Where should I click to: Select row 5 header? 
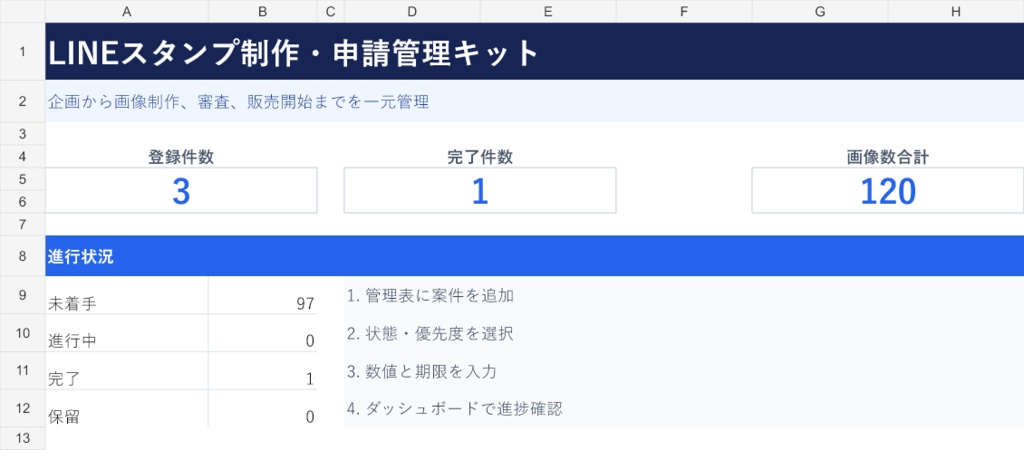(23, 180)
